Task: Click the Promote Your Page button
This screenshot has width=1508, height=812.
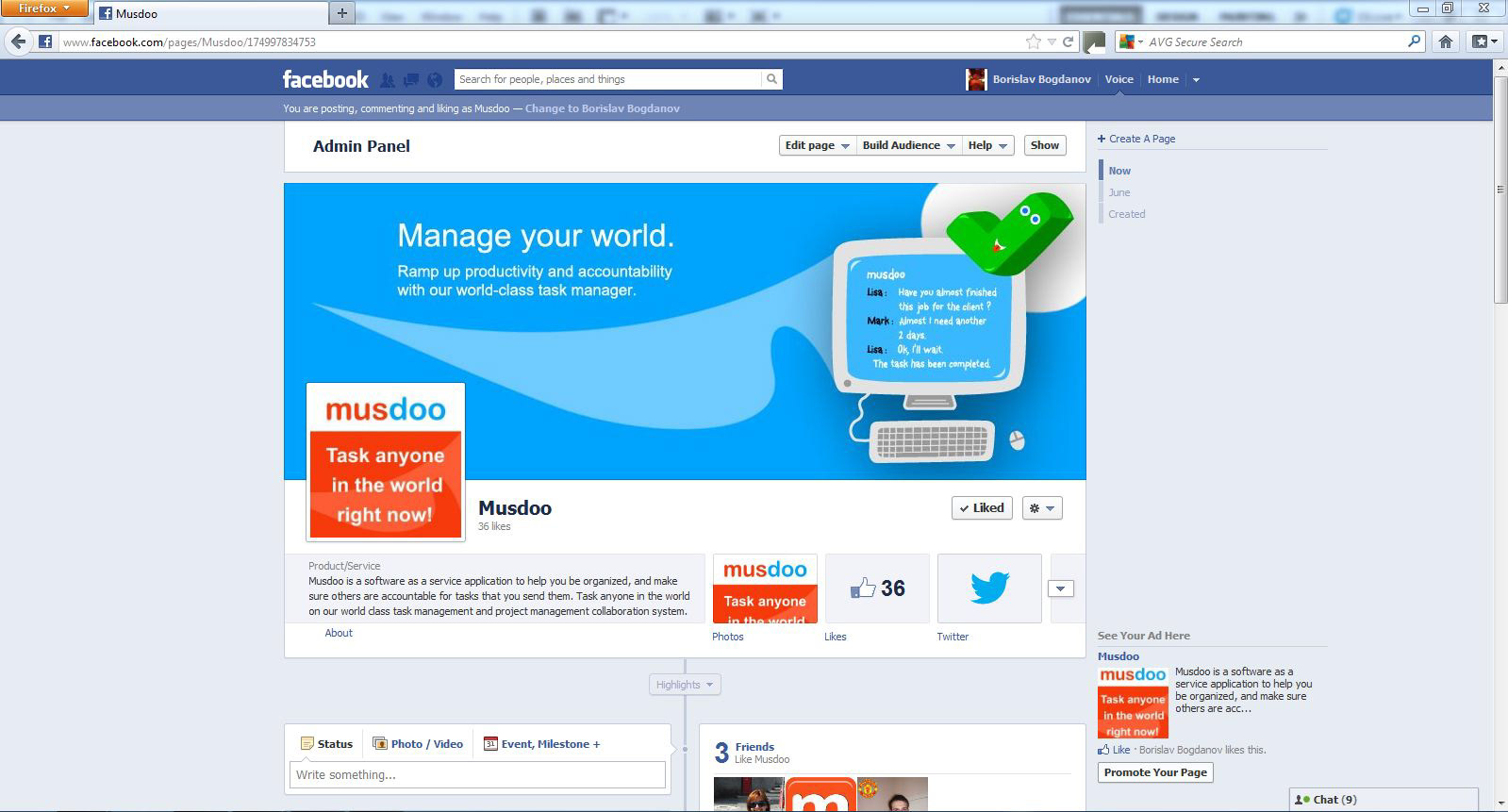Action: click(1155, 772)
